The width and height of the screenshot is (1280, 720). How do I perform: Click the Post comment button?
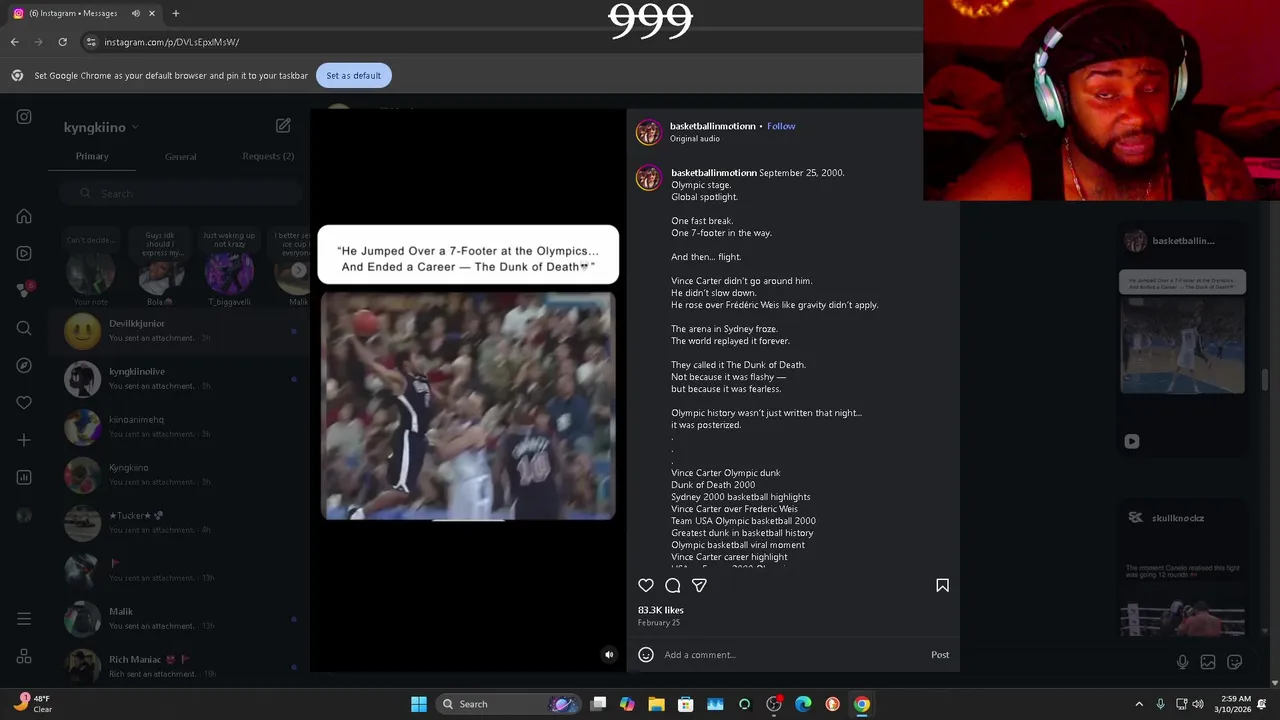point(940,655)
